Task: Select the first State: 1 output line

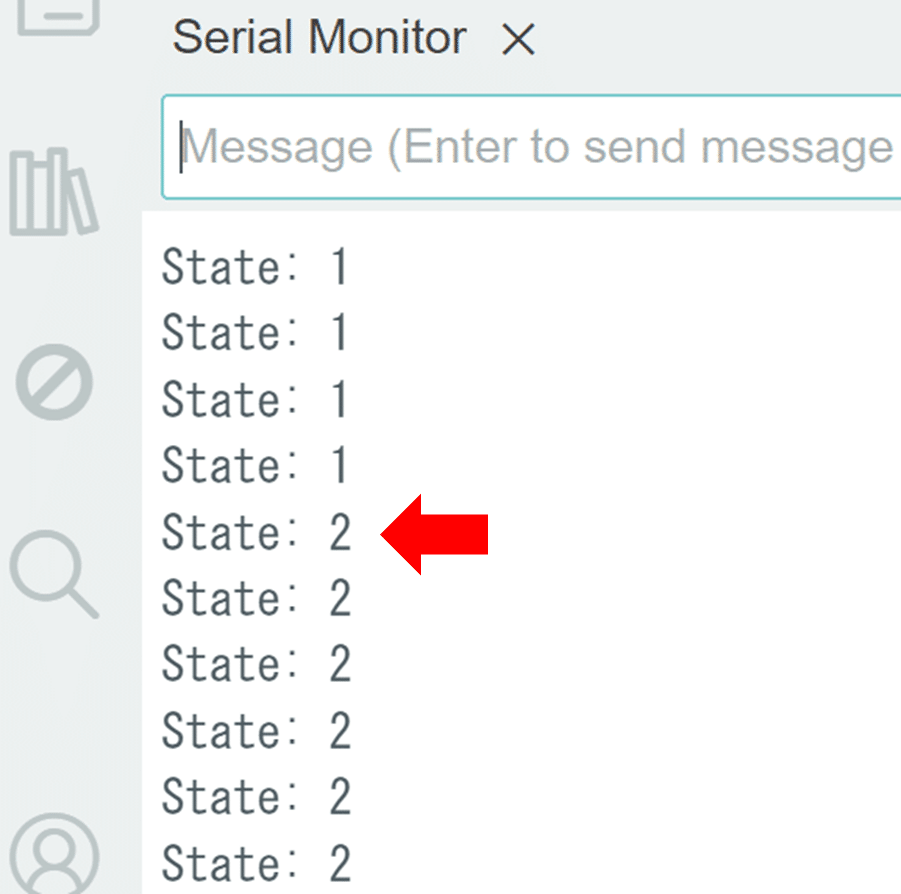Action: coord(255,267)
